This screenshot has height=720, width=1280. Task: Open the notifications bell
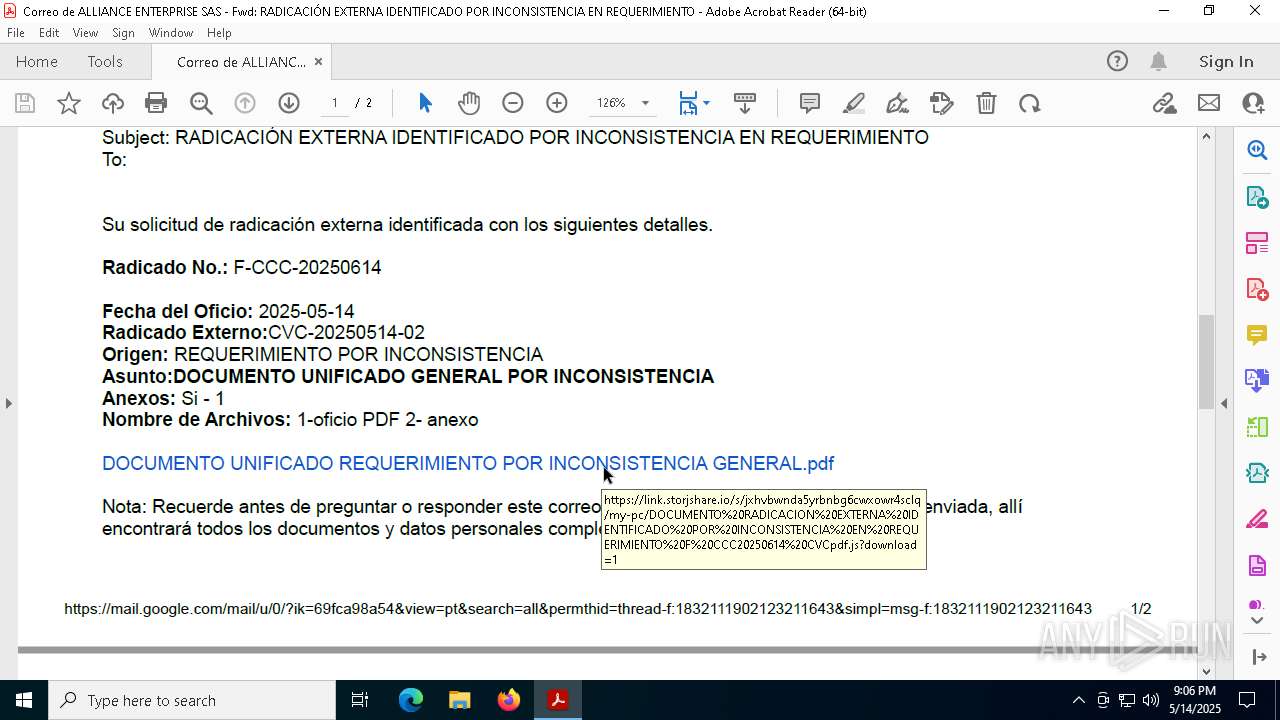1158,61
